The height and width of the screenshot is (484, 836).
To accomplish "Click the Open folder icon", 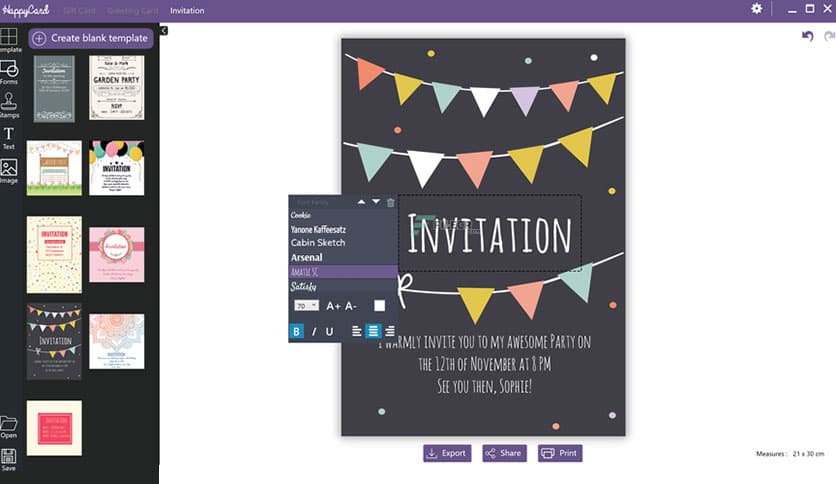I will 9,427.
